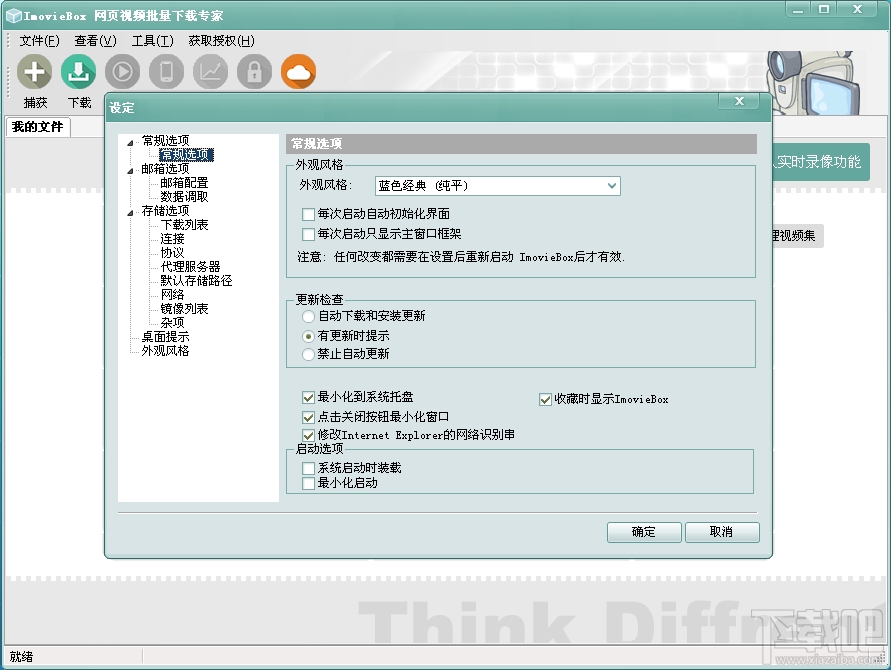Enable 系统启动时装载 startup option
The width and height of the screenshot is (891, 670).
[307, 466]
